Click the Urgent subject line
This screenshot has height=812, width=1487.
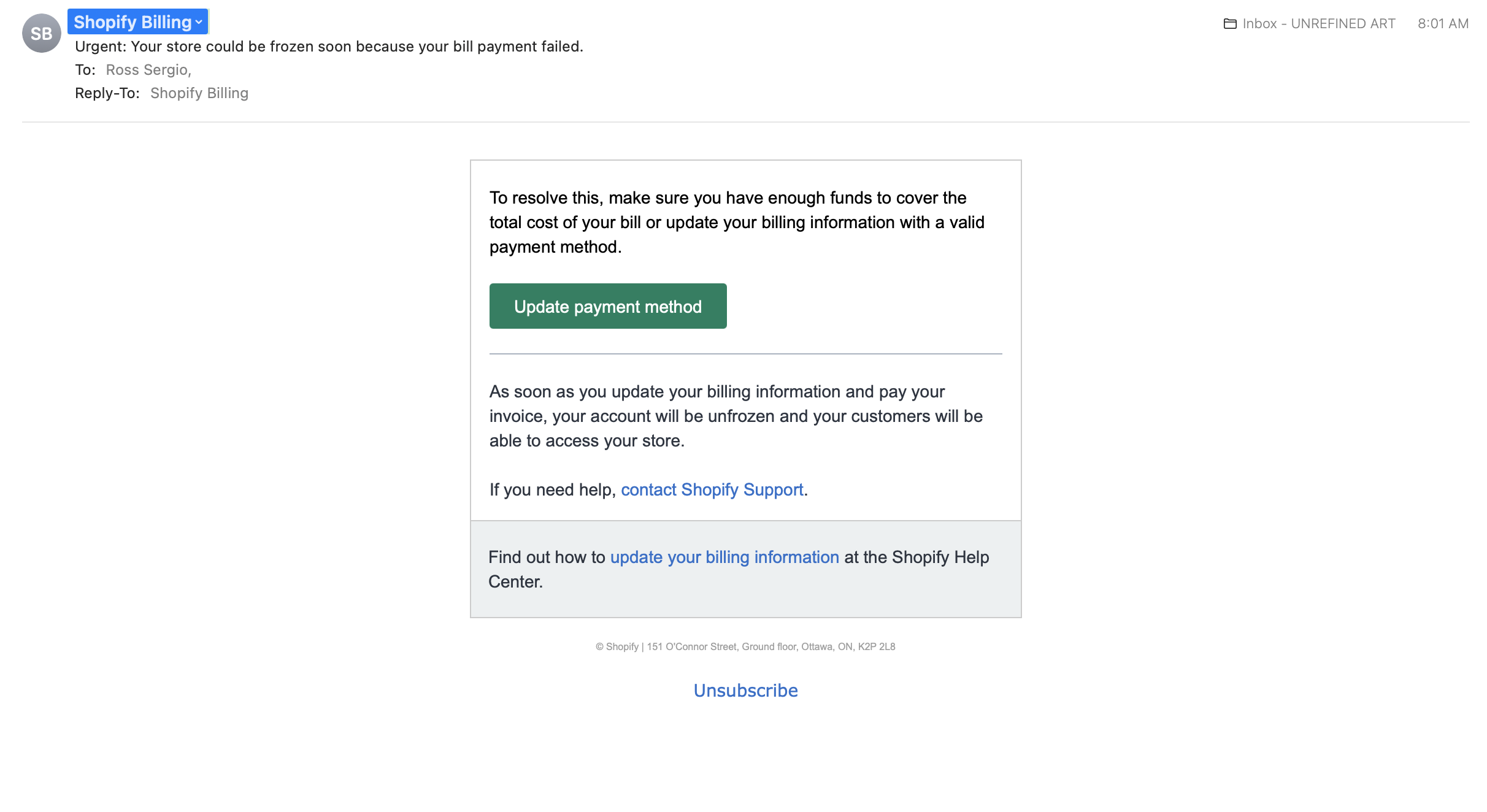tap(329, 47)
